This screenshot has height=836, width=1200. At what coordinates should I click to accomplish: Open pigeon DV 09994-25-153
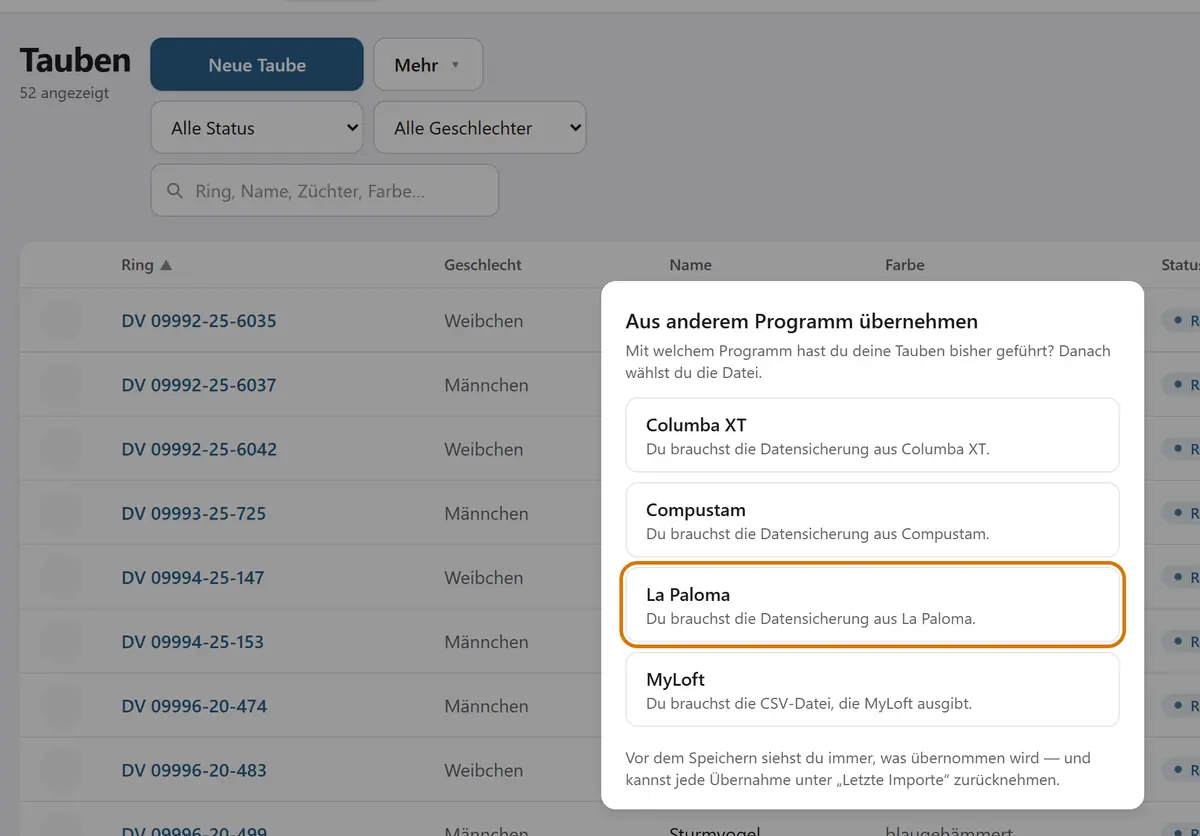point(193,642)
